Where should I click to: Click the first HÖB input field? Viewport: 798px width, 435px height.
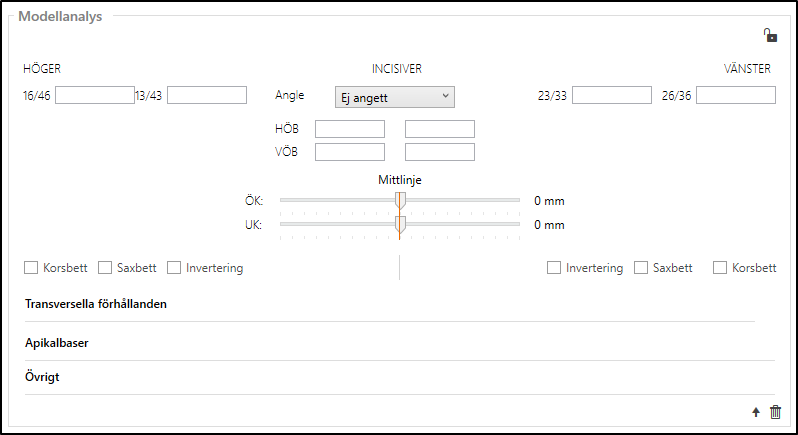[x=350, y=129]
